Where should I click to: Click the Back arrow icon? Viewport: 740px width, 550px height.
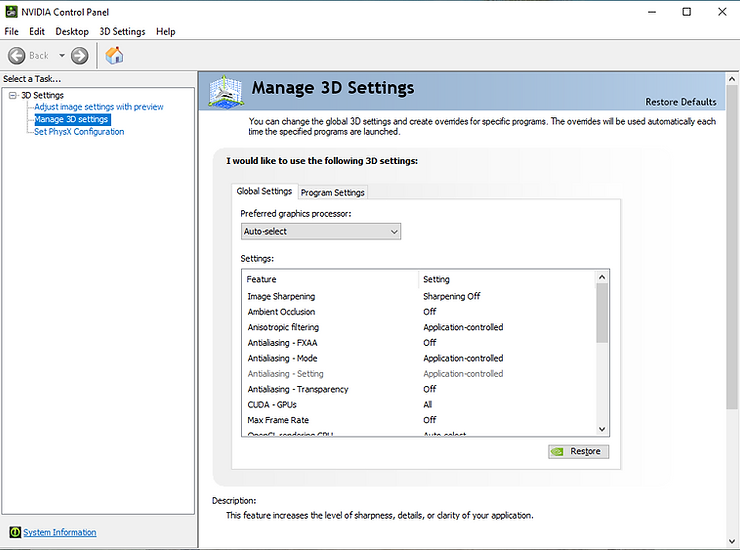[17, 56]
